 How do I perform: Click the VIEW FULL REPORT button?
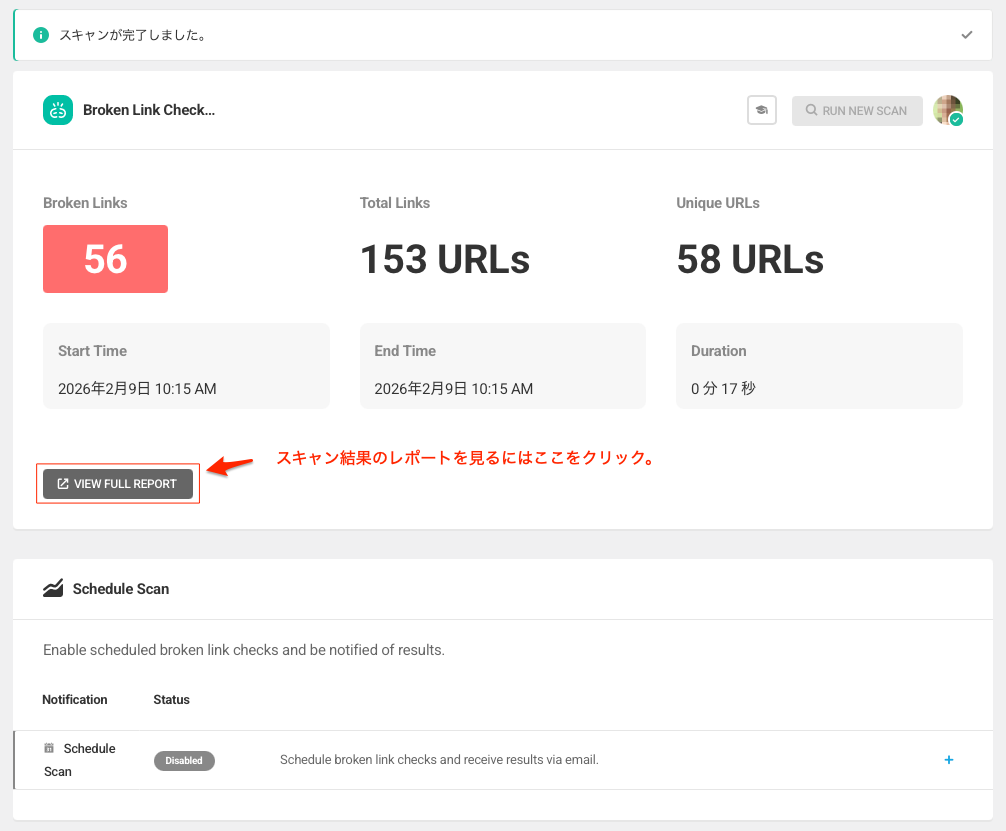(x=118, y=484)
